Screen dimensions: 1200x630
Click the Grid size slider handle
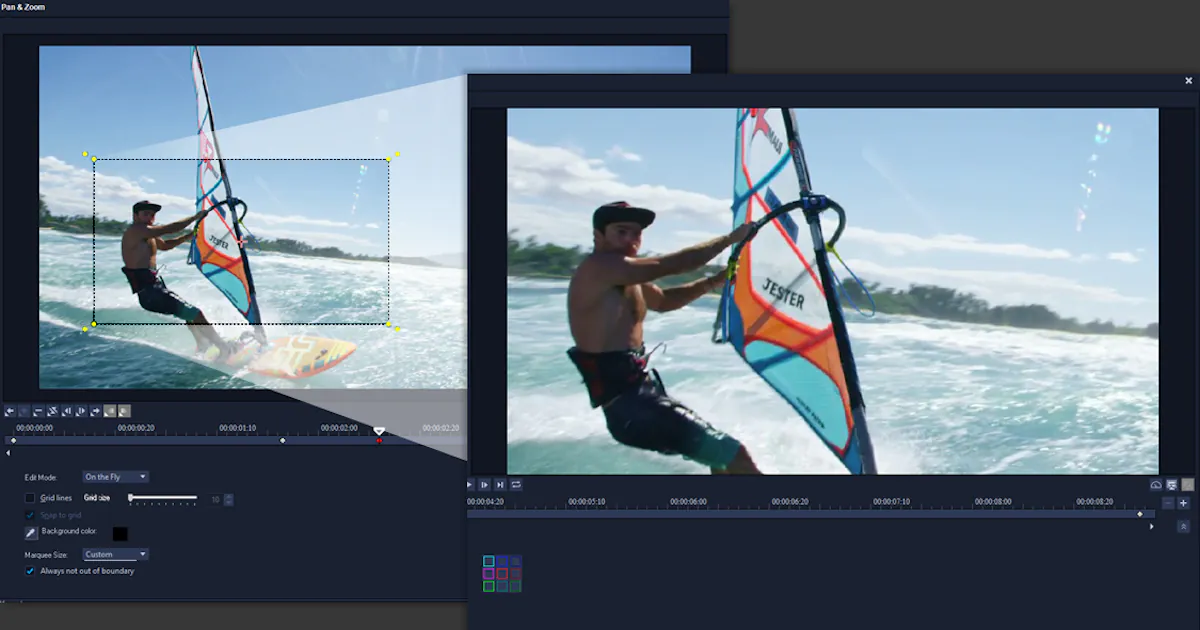pyautogui.click(x=131, y=497)
